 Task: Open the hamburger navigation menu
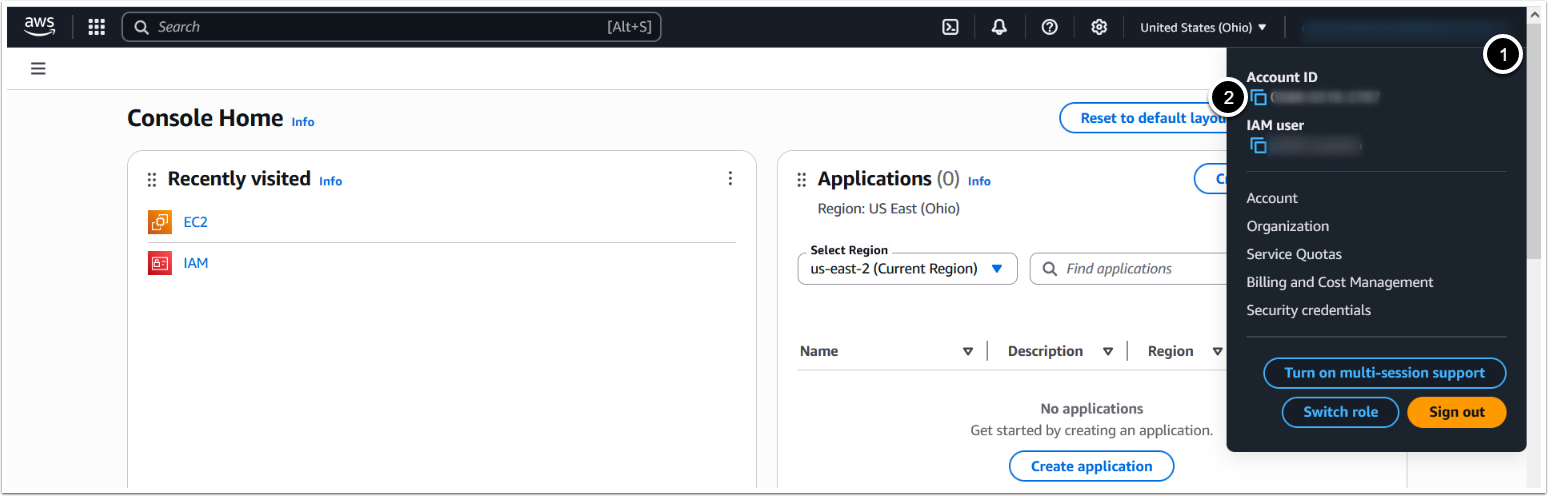(x=38, y=69)
